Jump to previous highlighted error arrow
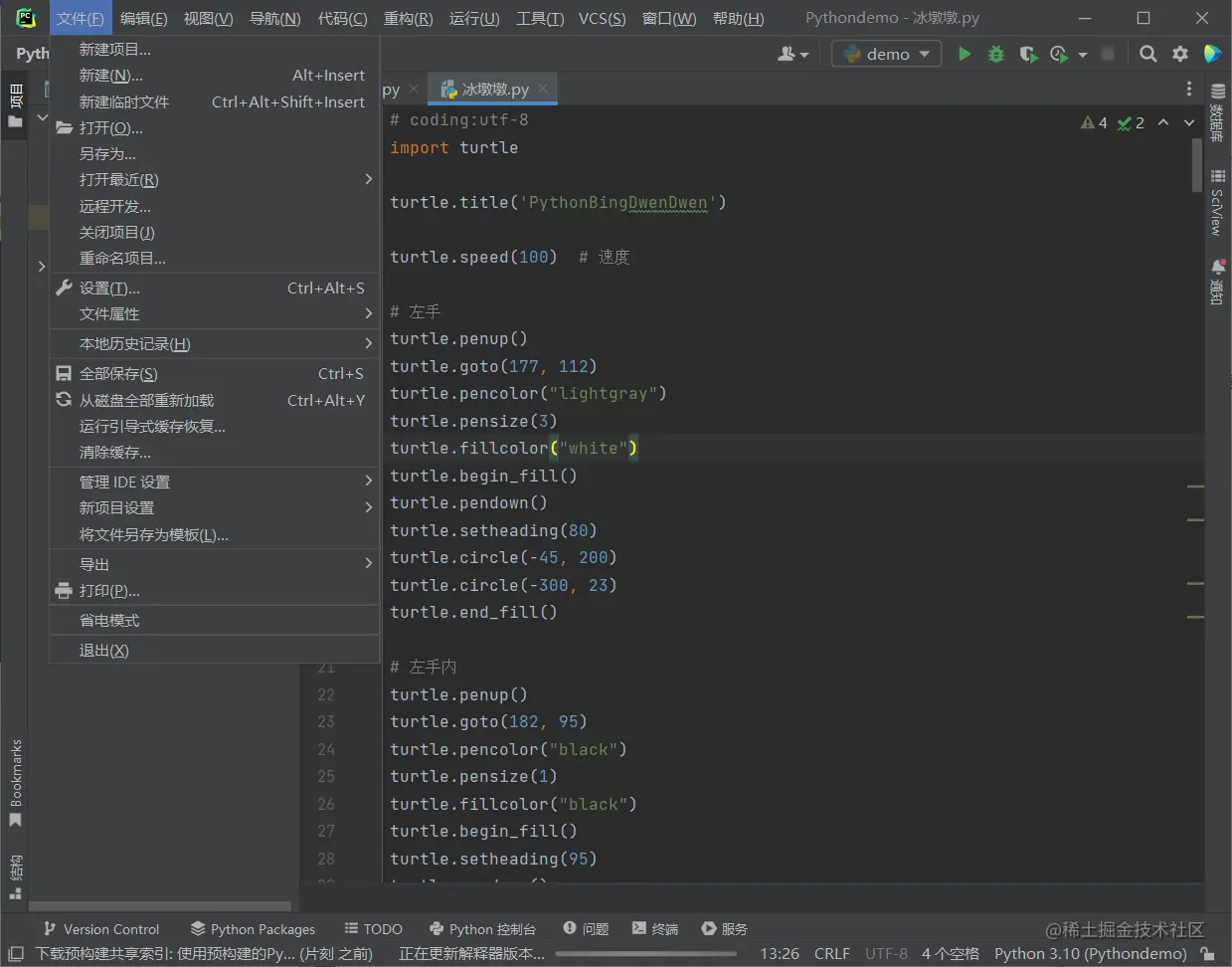The width and height of the screenshot is (1232, 967). click(1162, 122)
